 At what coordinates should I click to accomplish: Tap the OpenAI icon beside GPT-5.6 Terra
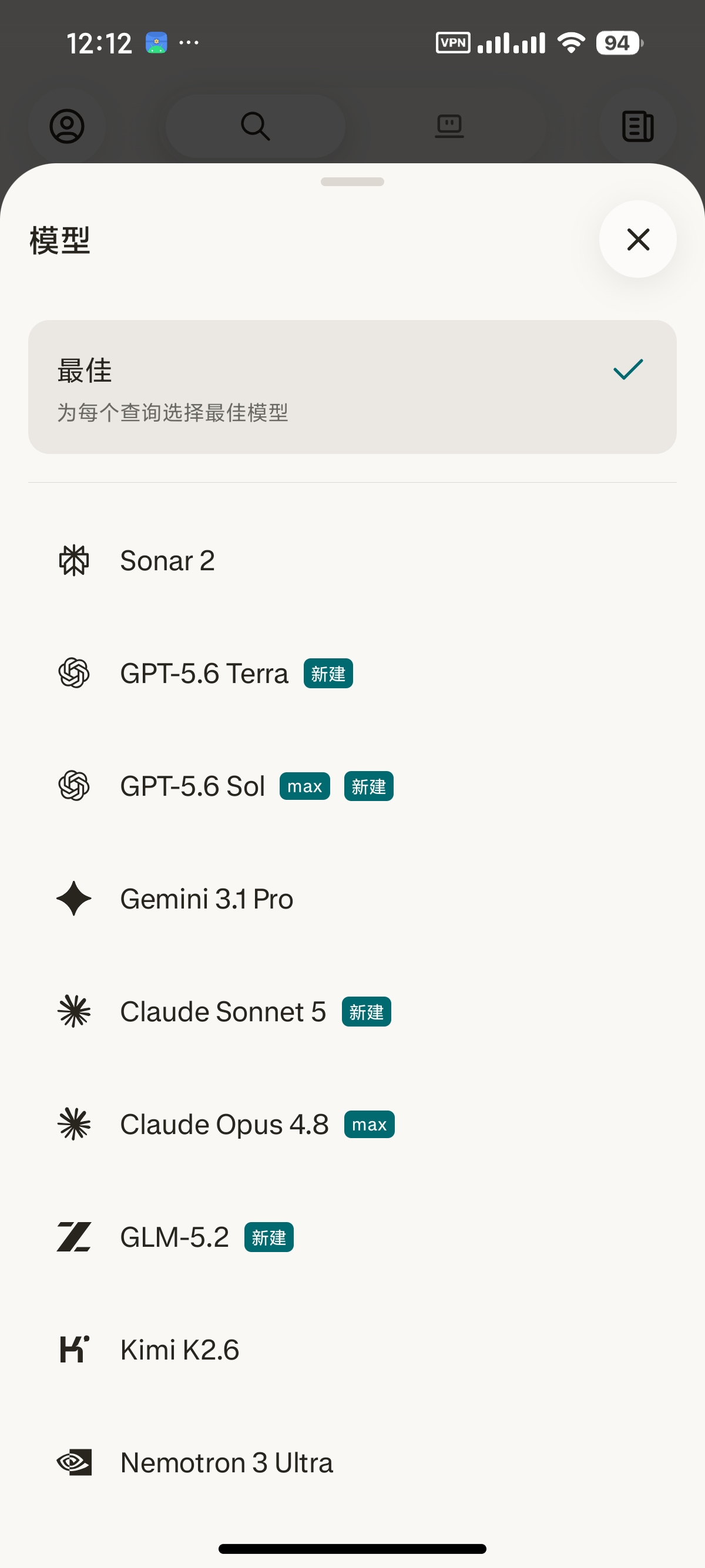pyautogui.click(x=73, y=673)
